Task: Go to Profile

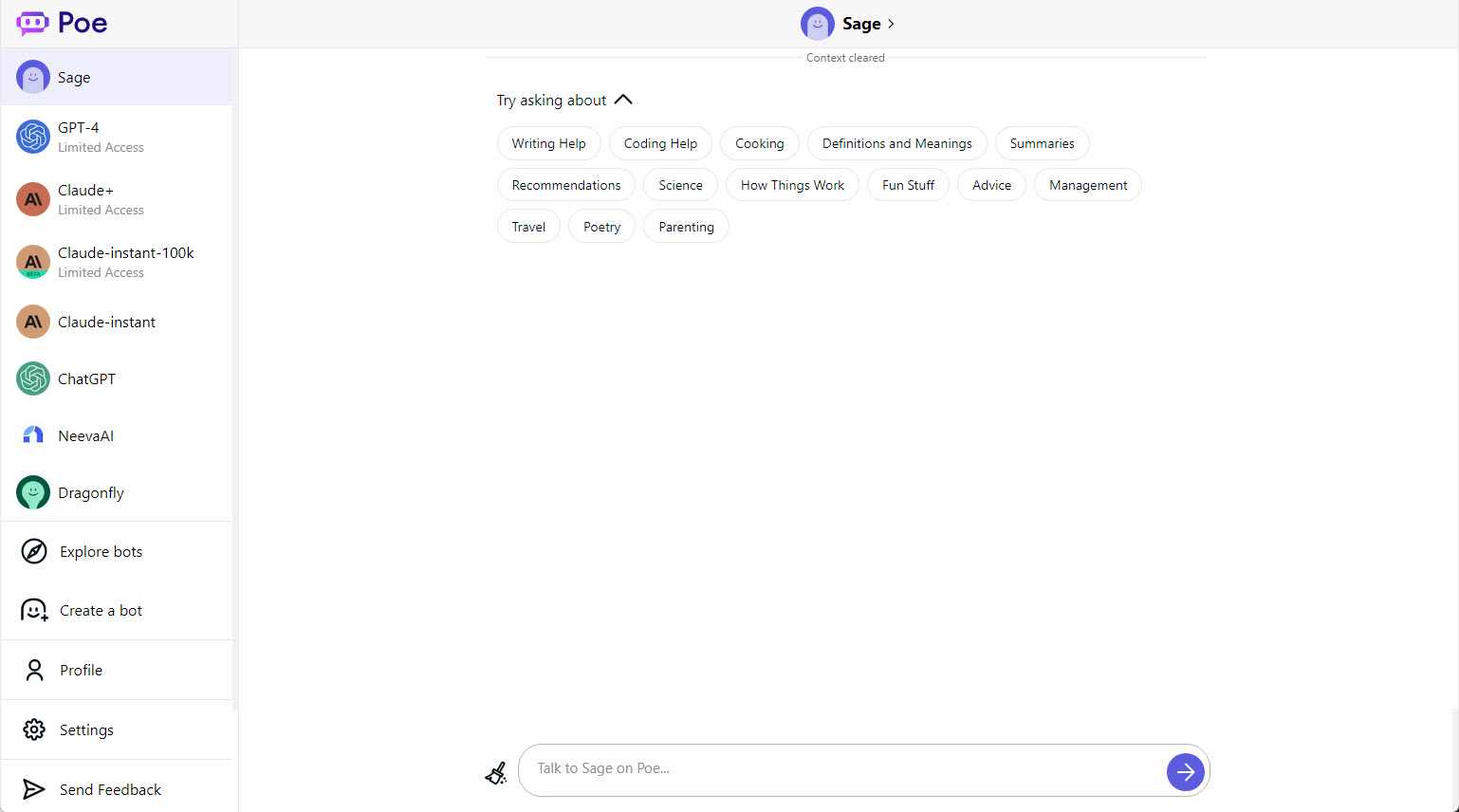Action: [x=117, y=670]
